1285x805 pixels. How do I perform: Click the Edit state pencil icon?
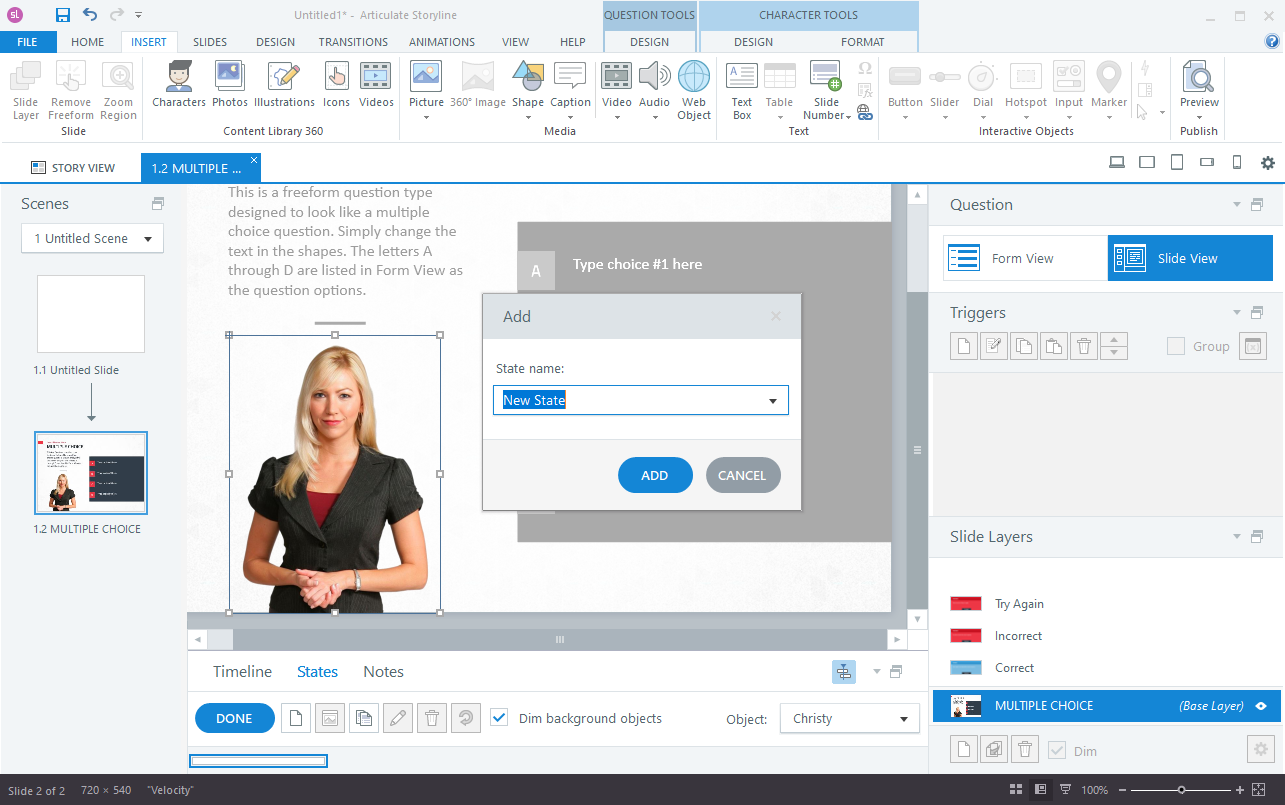pos(398,718)
